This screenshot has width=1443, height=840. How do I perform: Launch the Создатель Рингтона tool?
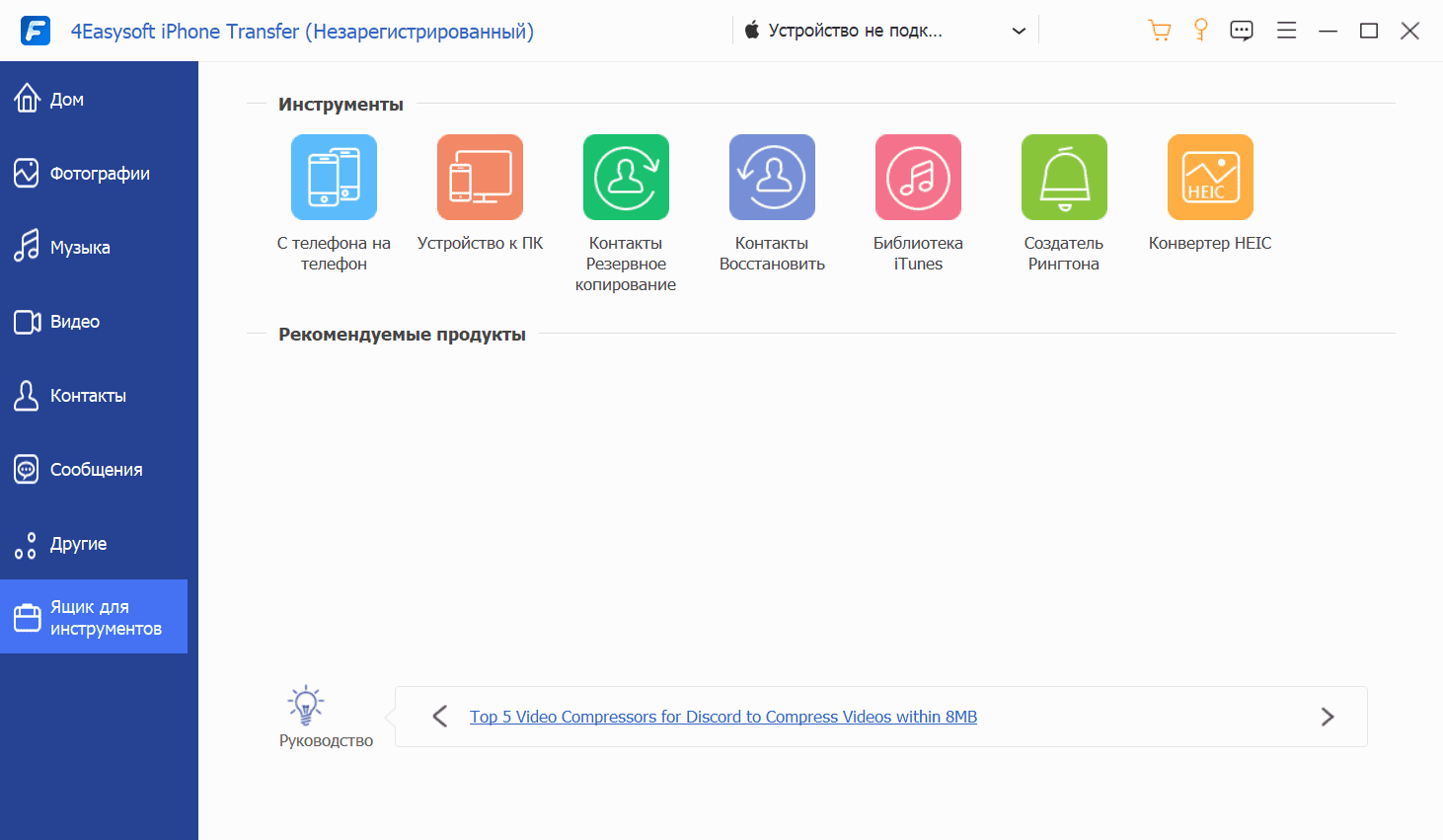1064,178
